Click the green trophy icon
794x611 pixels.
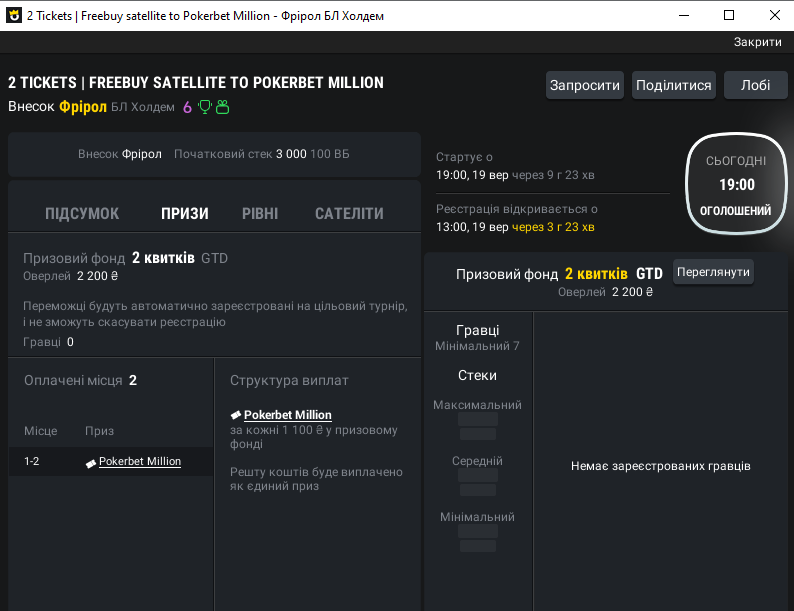click(205, 107)
